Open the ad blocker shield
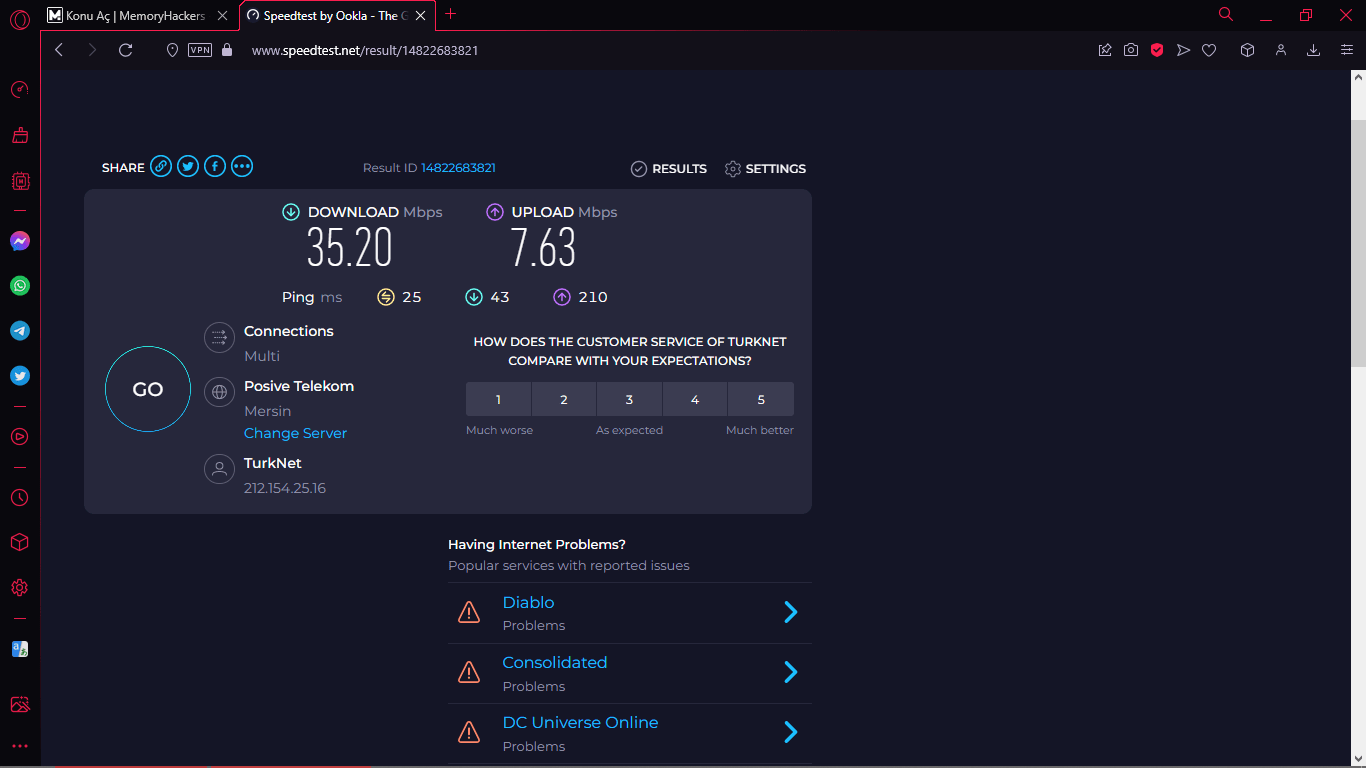1366x768 pixels. coord(1157,50)
